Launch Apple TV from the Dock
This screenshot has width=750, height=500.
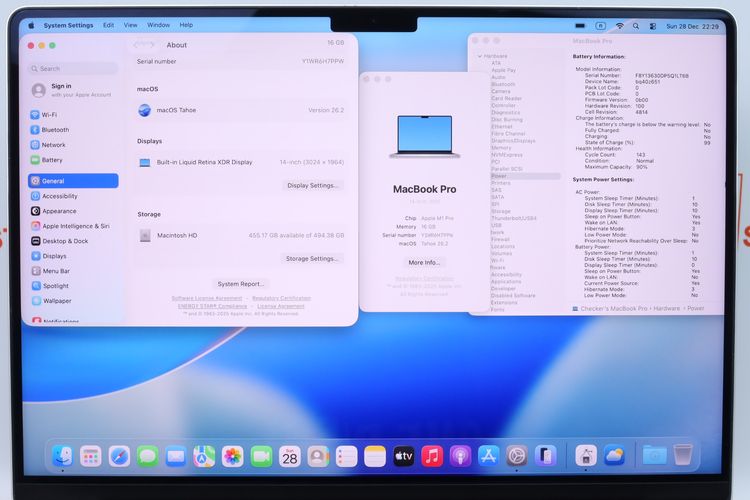coord(403,456)
